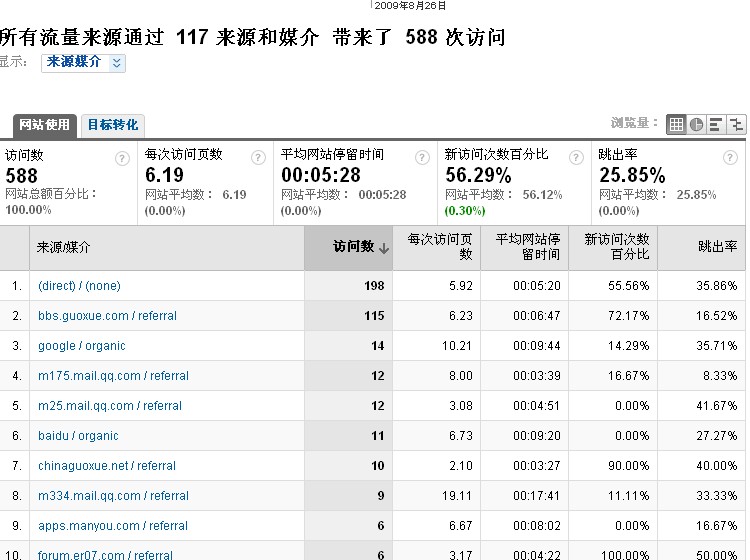The width and height of the screenshot is (750, 560).
Task: Sort by the 来源/媒介 column header
Action: pyautogui.click(x=64, y=247)
